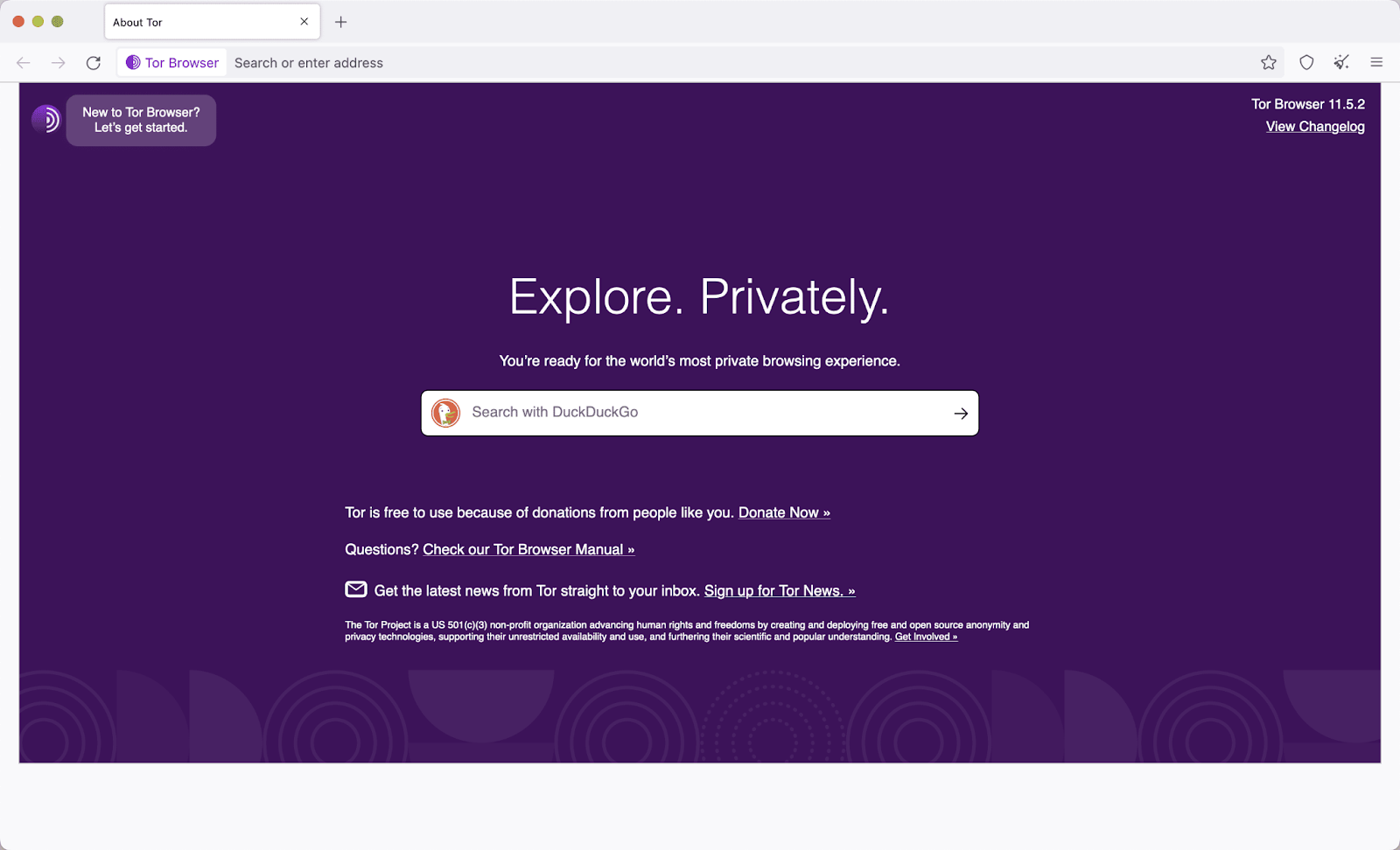Reload the current page
The image size is (1400, 850).
coord(94,63)
